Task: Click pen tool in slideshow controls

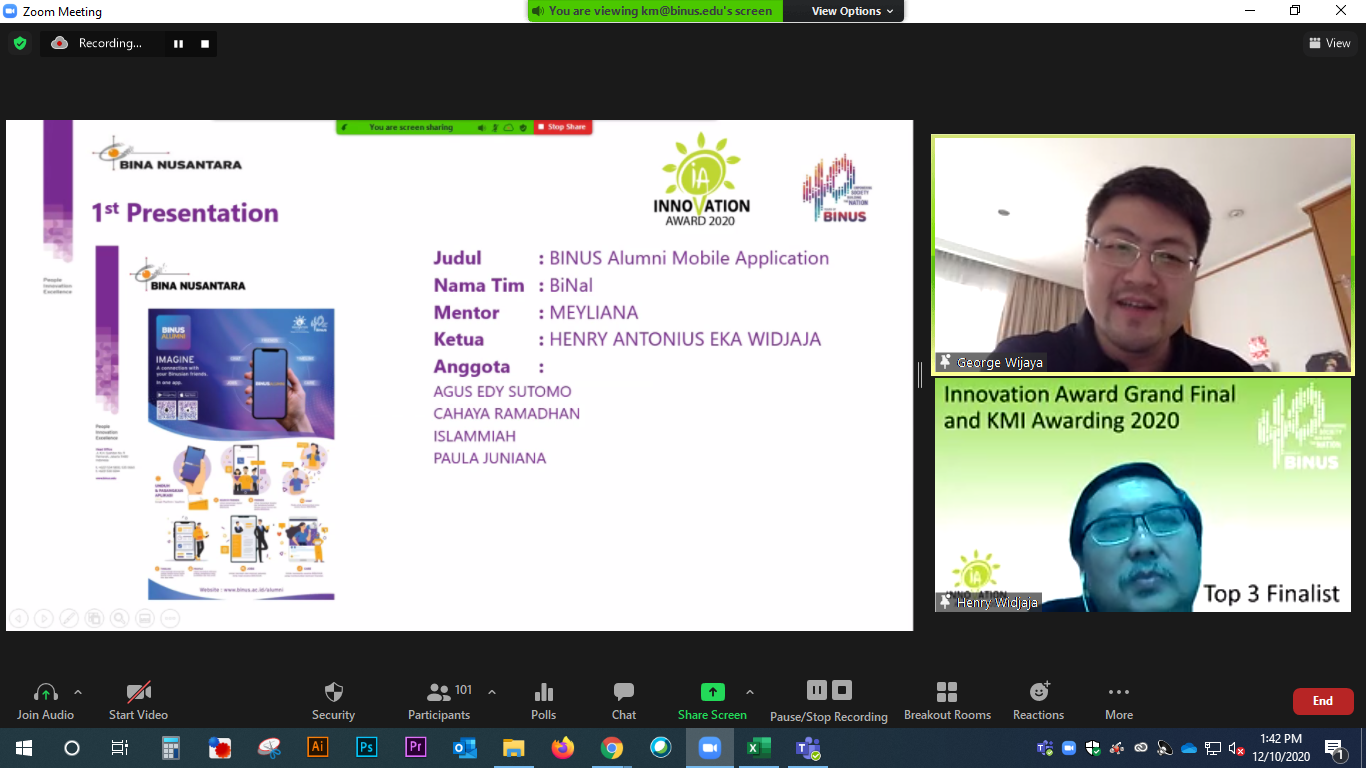Action: pos(69,618)
